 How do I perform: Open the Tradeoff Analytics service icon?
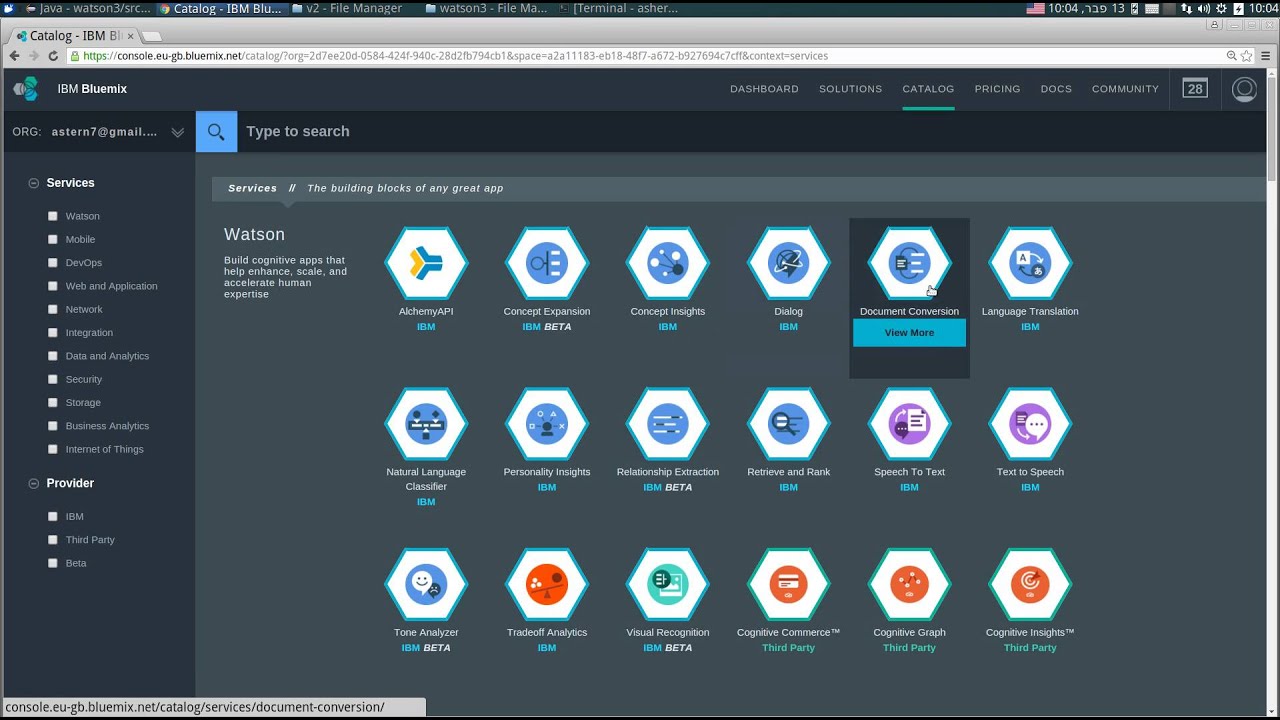point(547,584)
